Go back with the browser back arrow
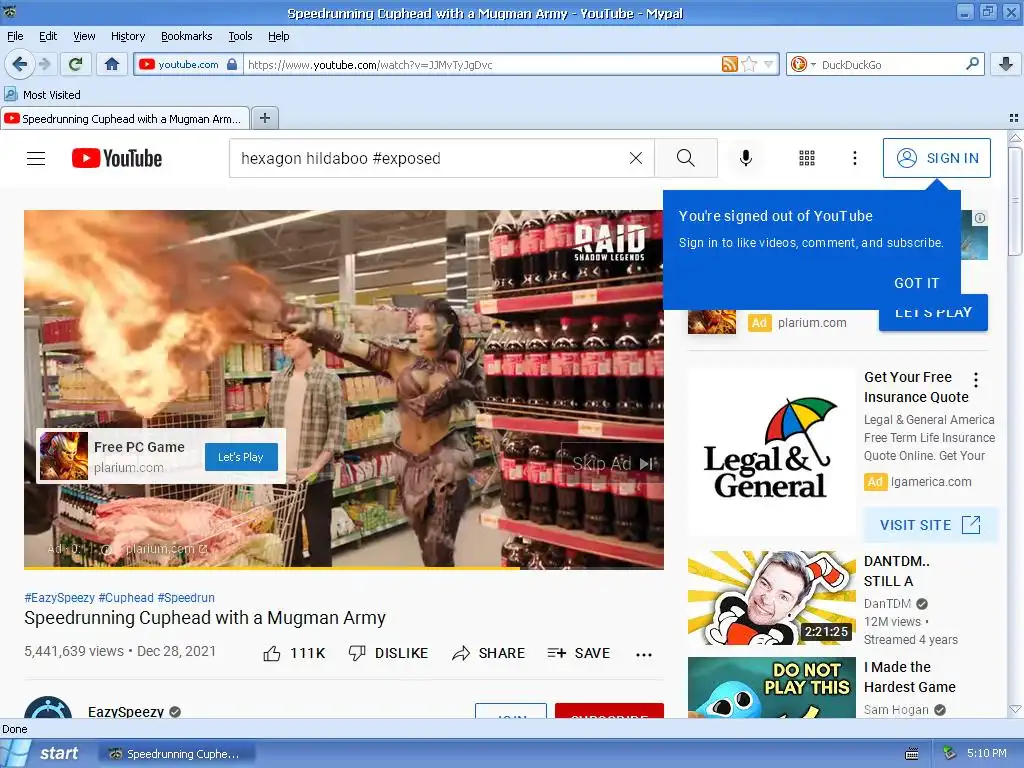The image size is (1024, 768). pyautogui.click(x=19, y=64)
